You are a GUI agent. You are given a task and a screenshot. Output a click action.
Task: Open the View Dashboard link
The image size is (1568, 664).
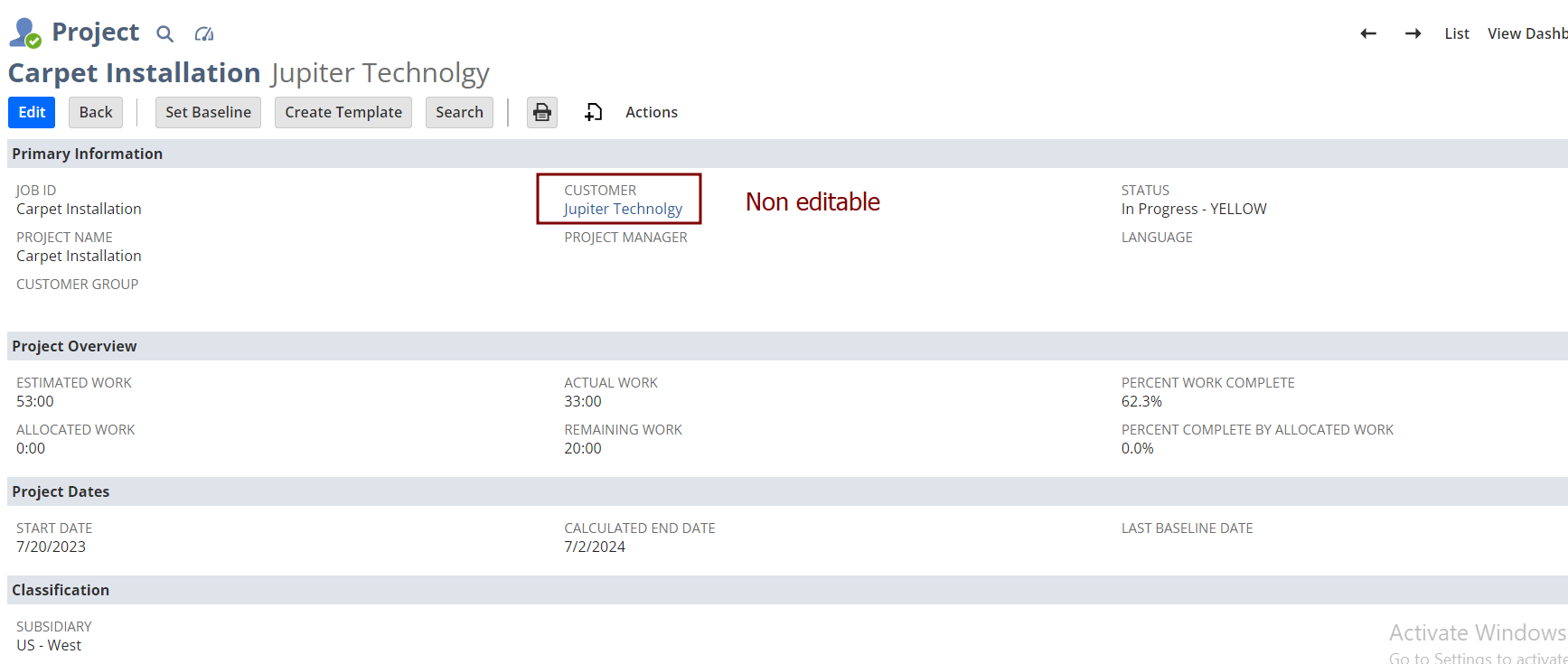[1526, 33]
